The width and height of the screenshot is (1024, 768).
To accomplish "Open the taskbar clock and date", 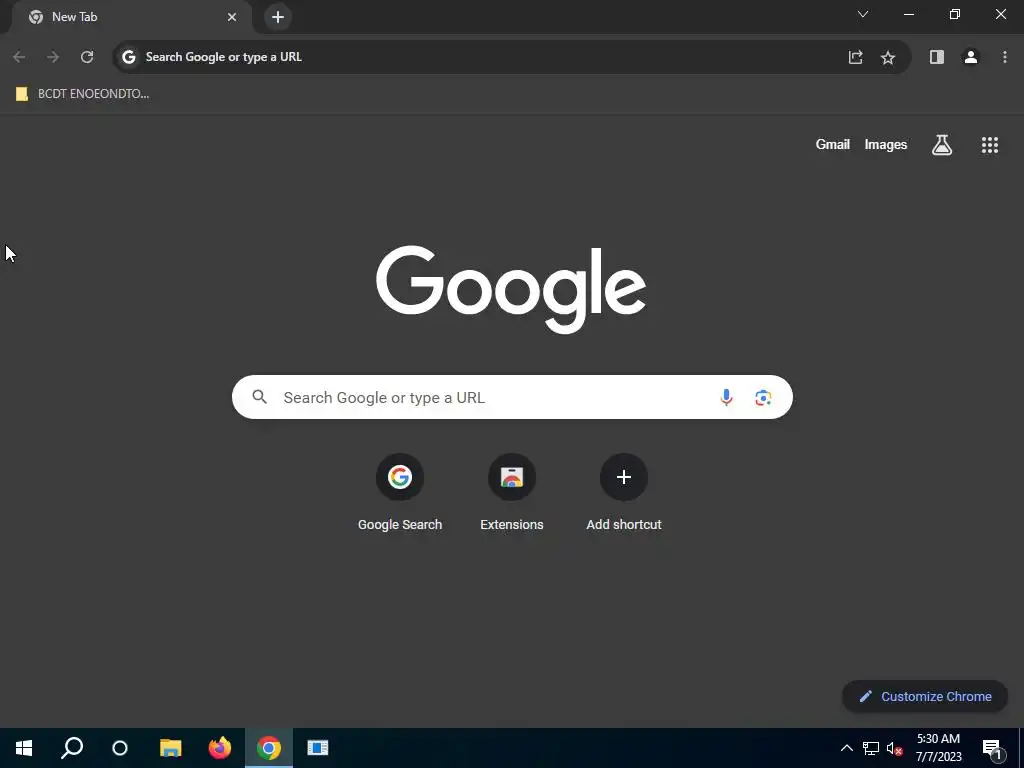I will click(938, 748).
